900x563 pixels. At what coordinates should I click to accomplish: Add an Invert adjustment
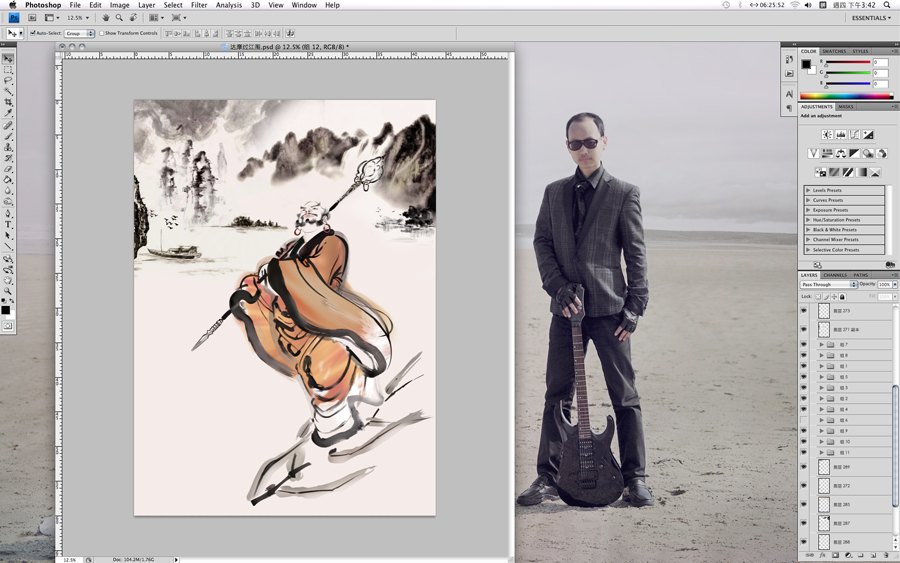pos(821,172)
